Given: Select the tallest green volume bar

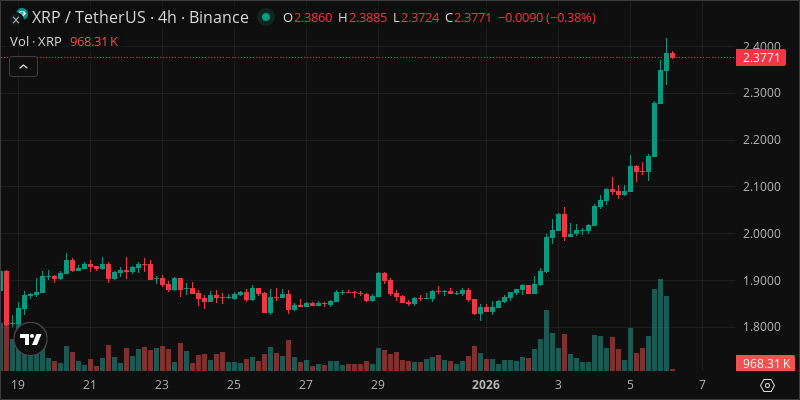Looking at the screenshot, I should (660, 325).
